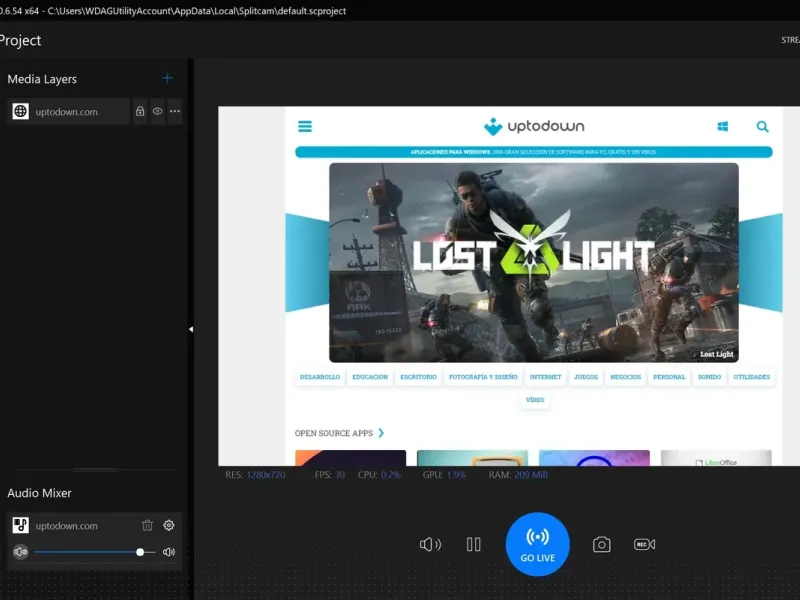Add a new media layer with plus icon
The image size is (800, 600).
(167, 79)
